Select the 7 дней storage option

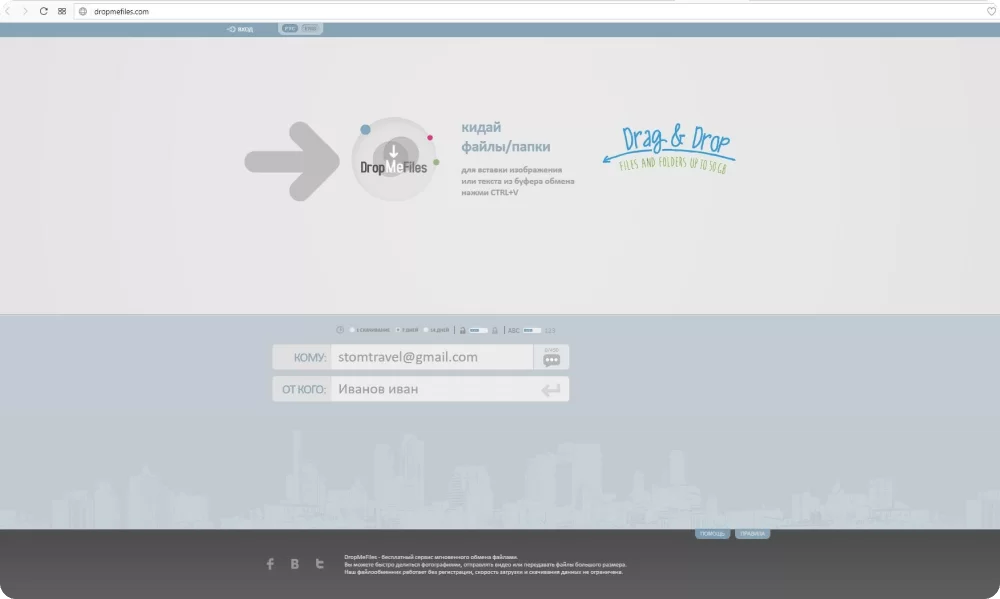coord(407,330)
